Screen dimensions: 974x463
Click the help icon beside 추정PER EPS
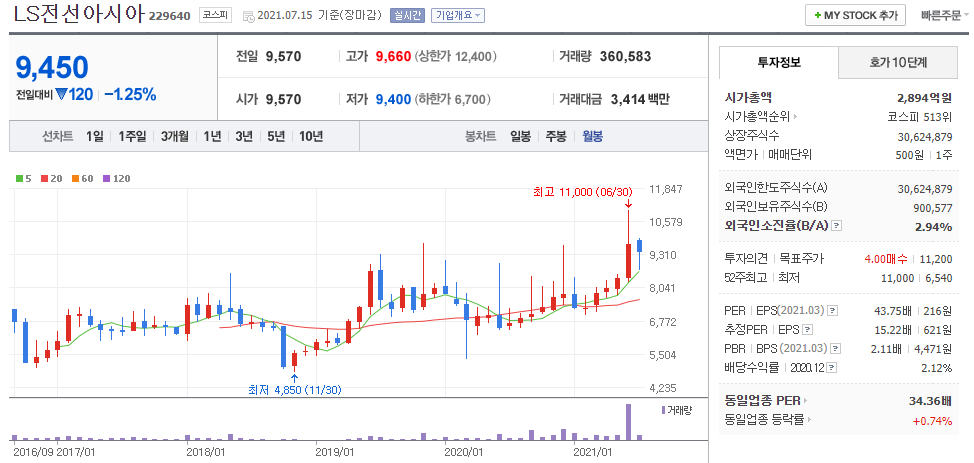click(808, 329)
